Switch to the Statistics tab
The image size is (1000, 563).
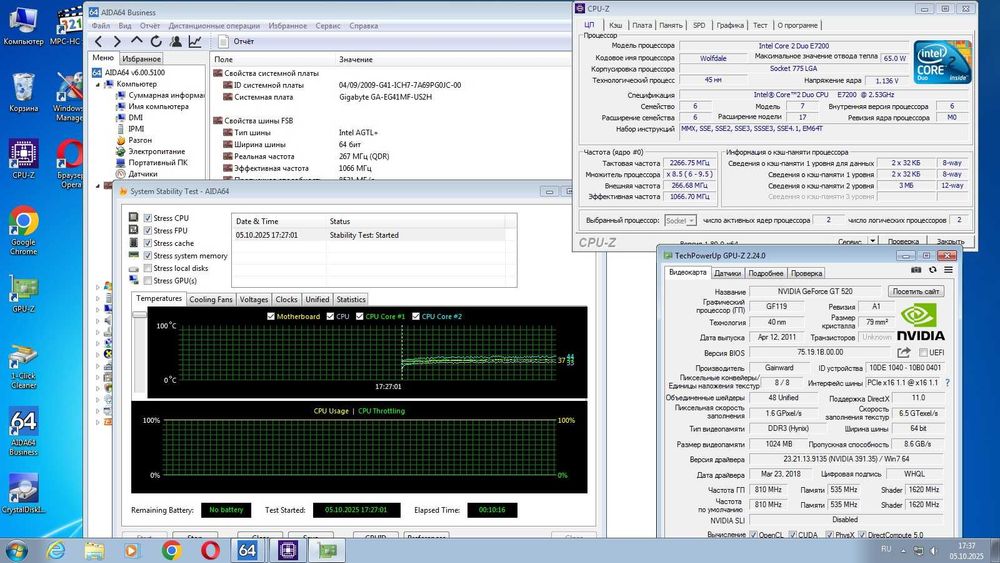click(351, 300)
